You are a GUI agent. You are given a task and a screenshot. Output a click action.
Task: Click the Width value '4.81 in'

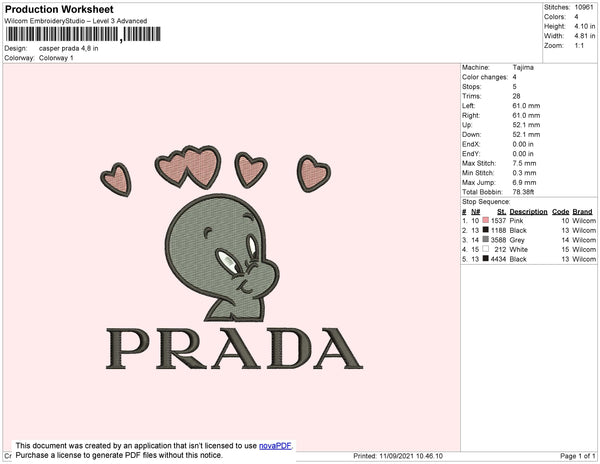(x=585, y=36)
